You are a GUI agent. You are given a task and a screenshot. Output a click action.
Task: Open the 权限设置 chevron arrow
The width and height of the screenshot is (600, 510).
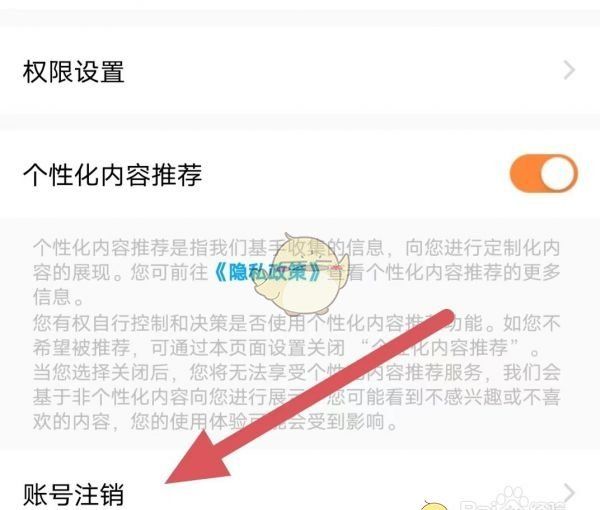pos(569,71)
